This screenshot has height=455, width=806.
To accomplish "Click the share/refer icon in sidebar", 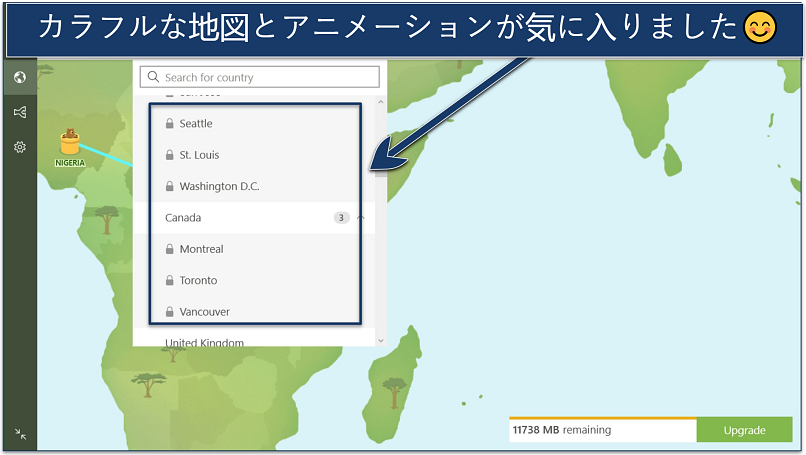I will (x=19, y=113).
